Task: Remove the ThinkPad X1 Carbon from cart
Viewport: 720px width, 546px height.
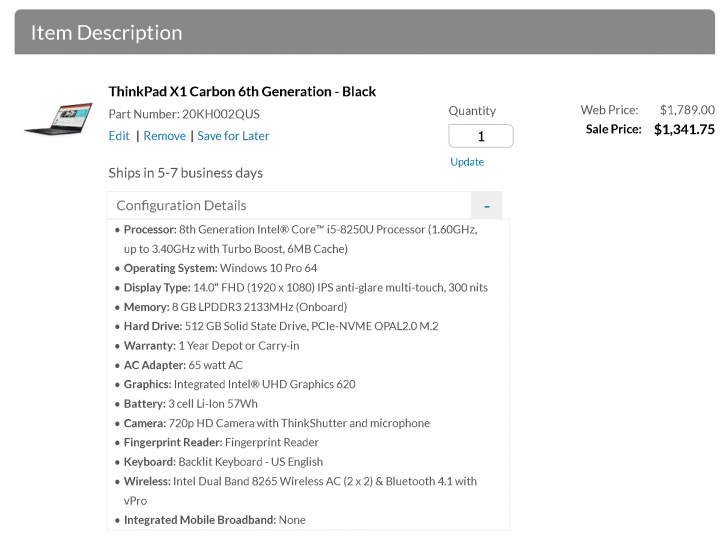Action: pos(164,136)
